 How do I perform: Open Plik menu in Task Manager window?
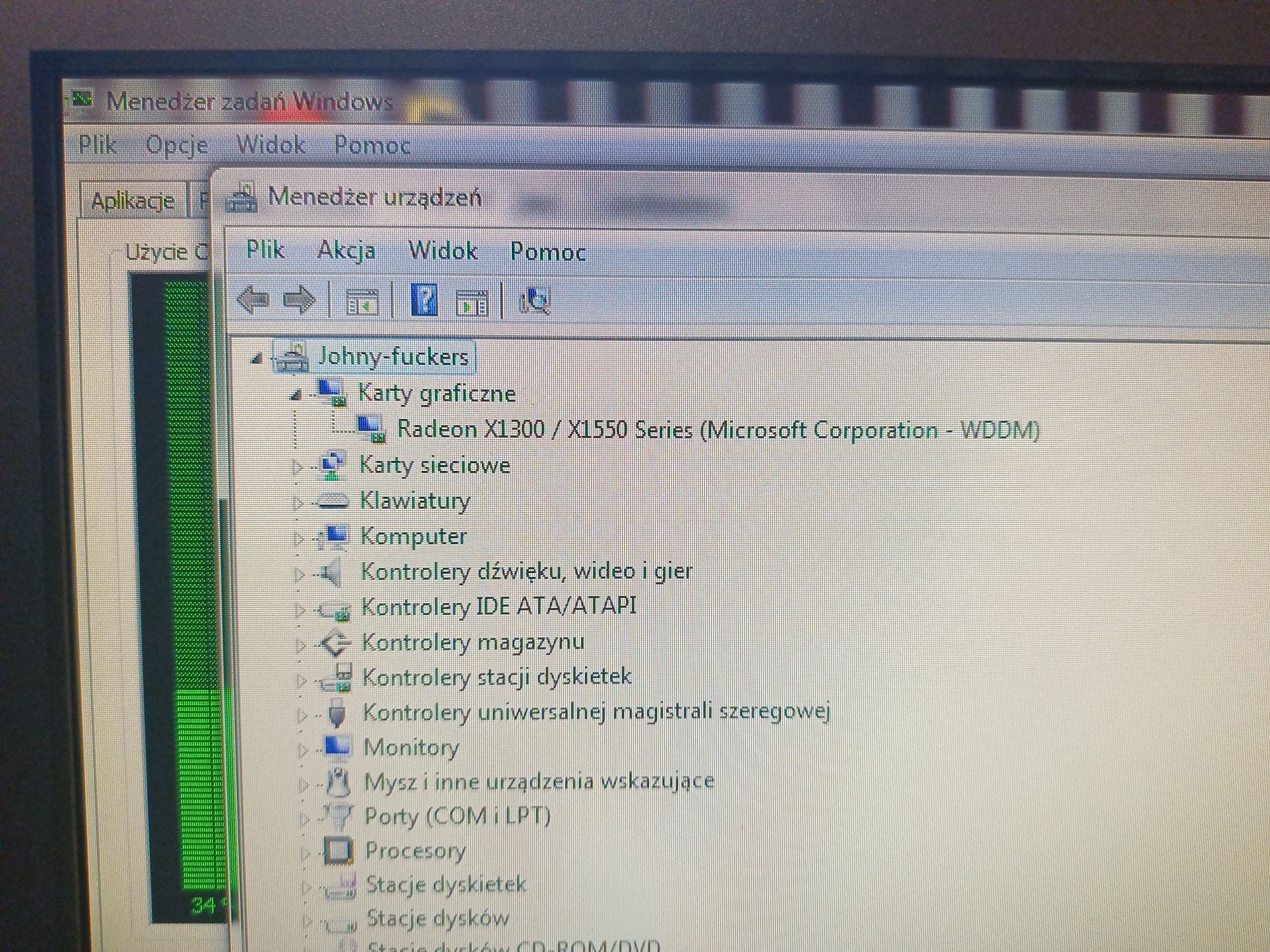pos(97,144)
